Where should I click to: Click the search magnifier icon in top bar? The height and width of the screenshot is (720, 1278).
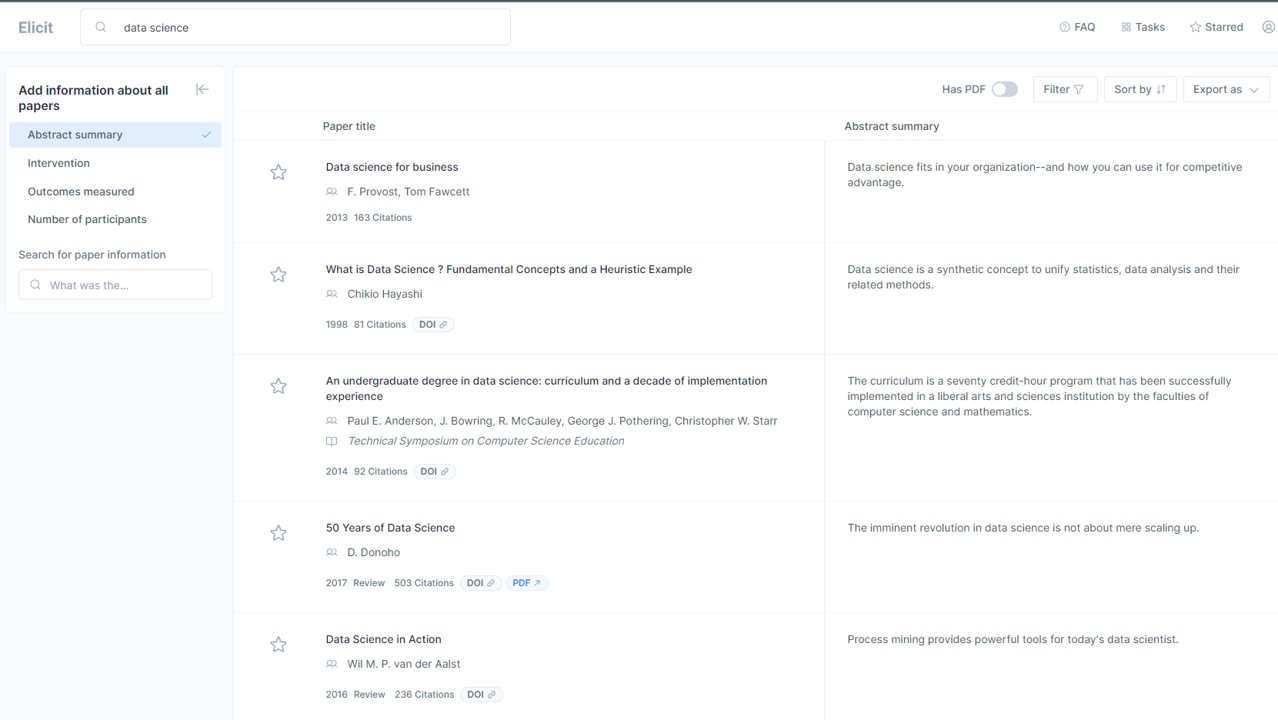point(101,28)
